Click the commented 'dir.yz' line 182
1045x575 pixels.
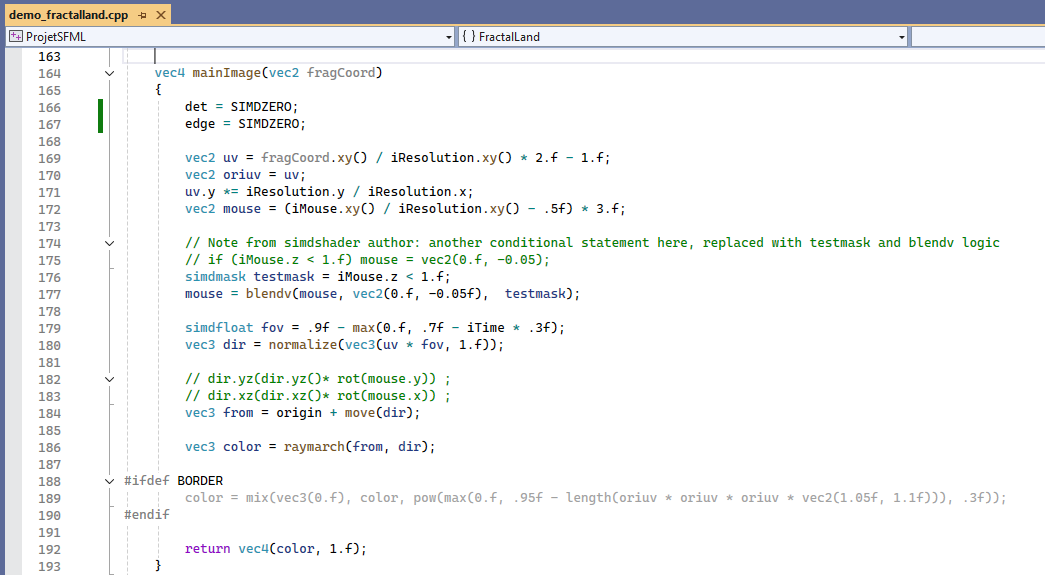pyautogui.click(x=318, y=378)
